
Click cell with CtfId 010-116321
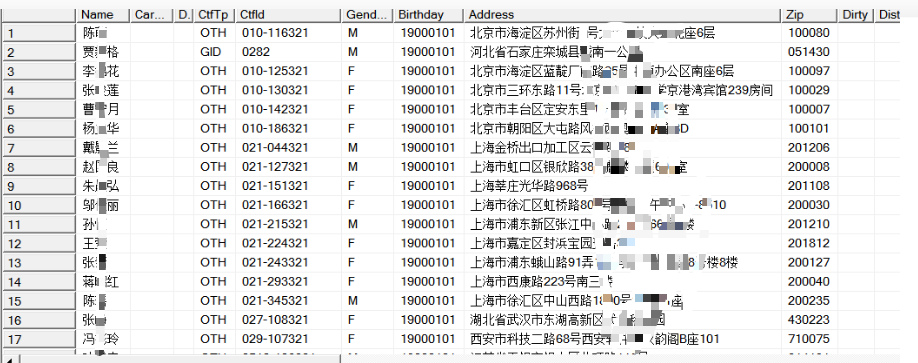289,33
